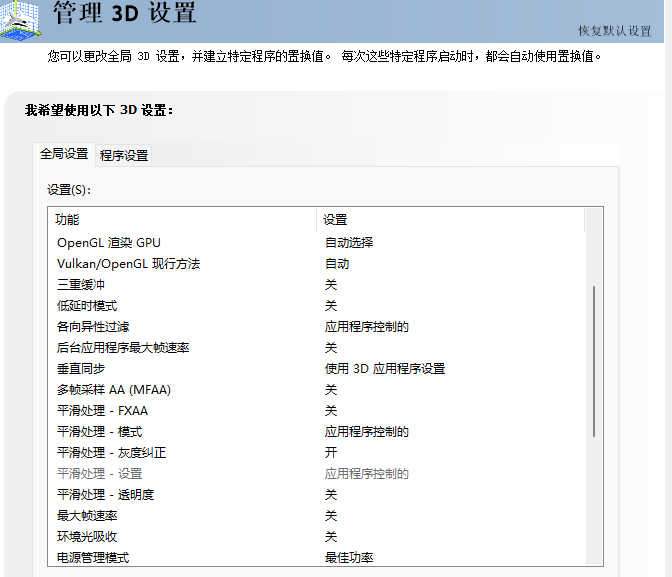Select the 低延时模式 feature row
The image size is (672, 577).
87,305
